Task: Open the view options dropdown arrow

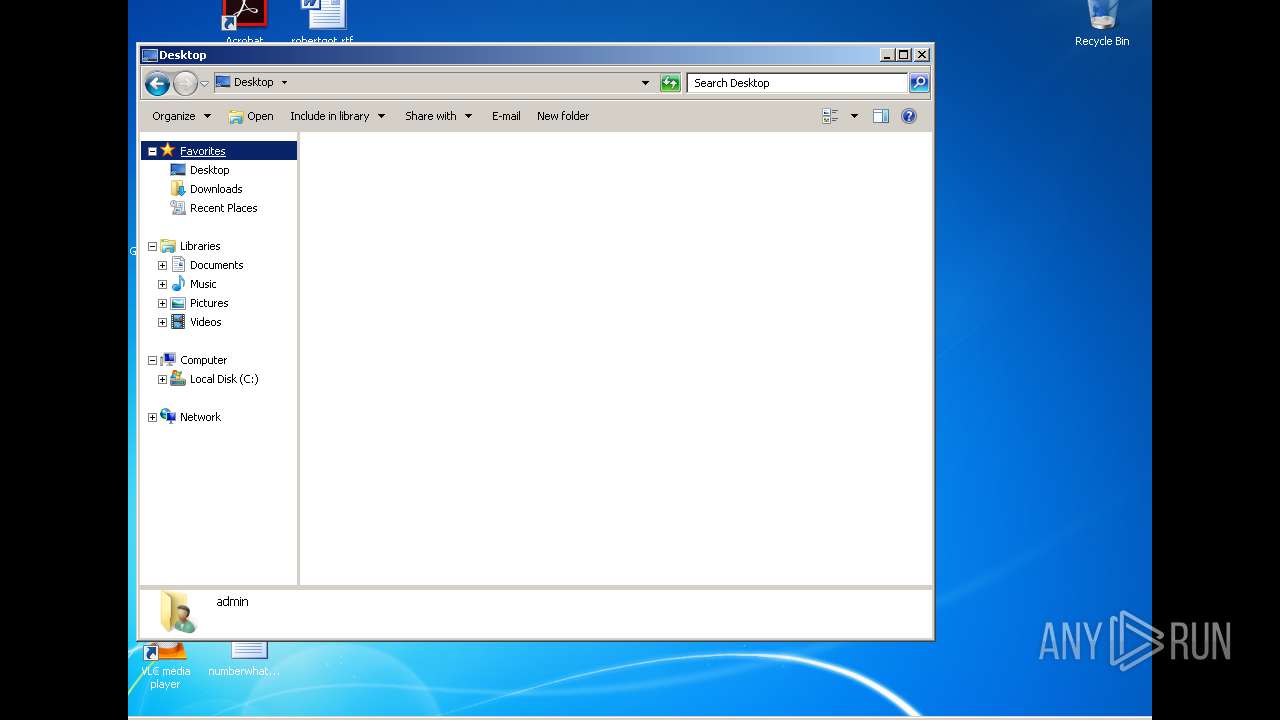Action: coord(854,116)
